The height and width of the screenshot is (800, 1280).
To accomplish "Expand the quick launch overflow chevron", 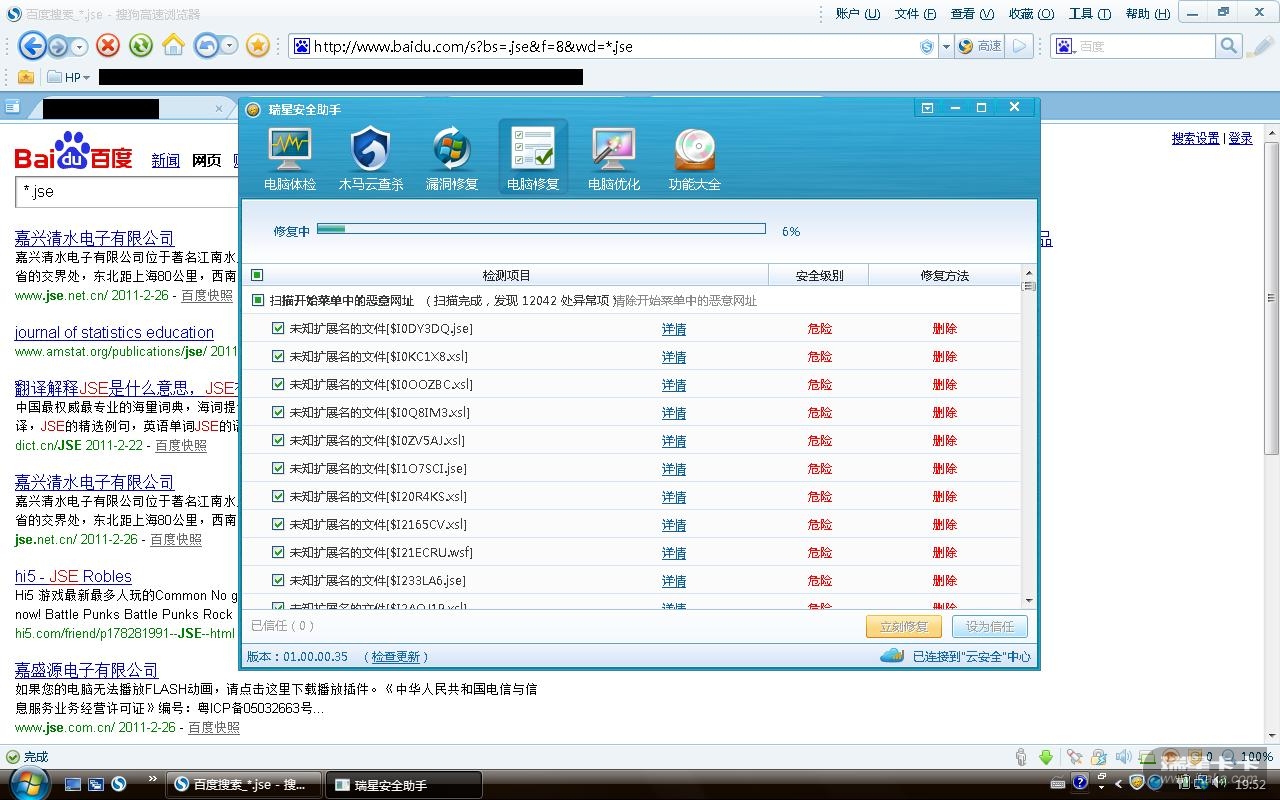I will click(x=153, y=779).
